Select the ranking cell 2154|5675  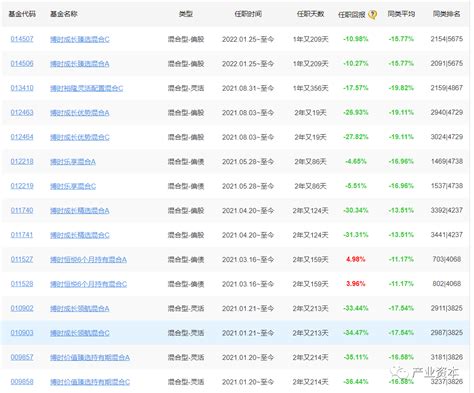446,39
